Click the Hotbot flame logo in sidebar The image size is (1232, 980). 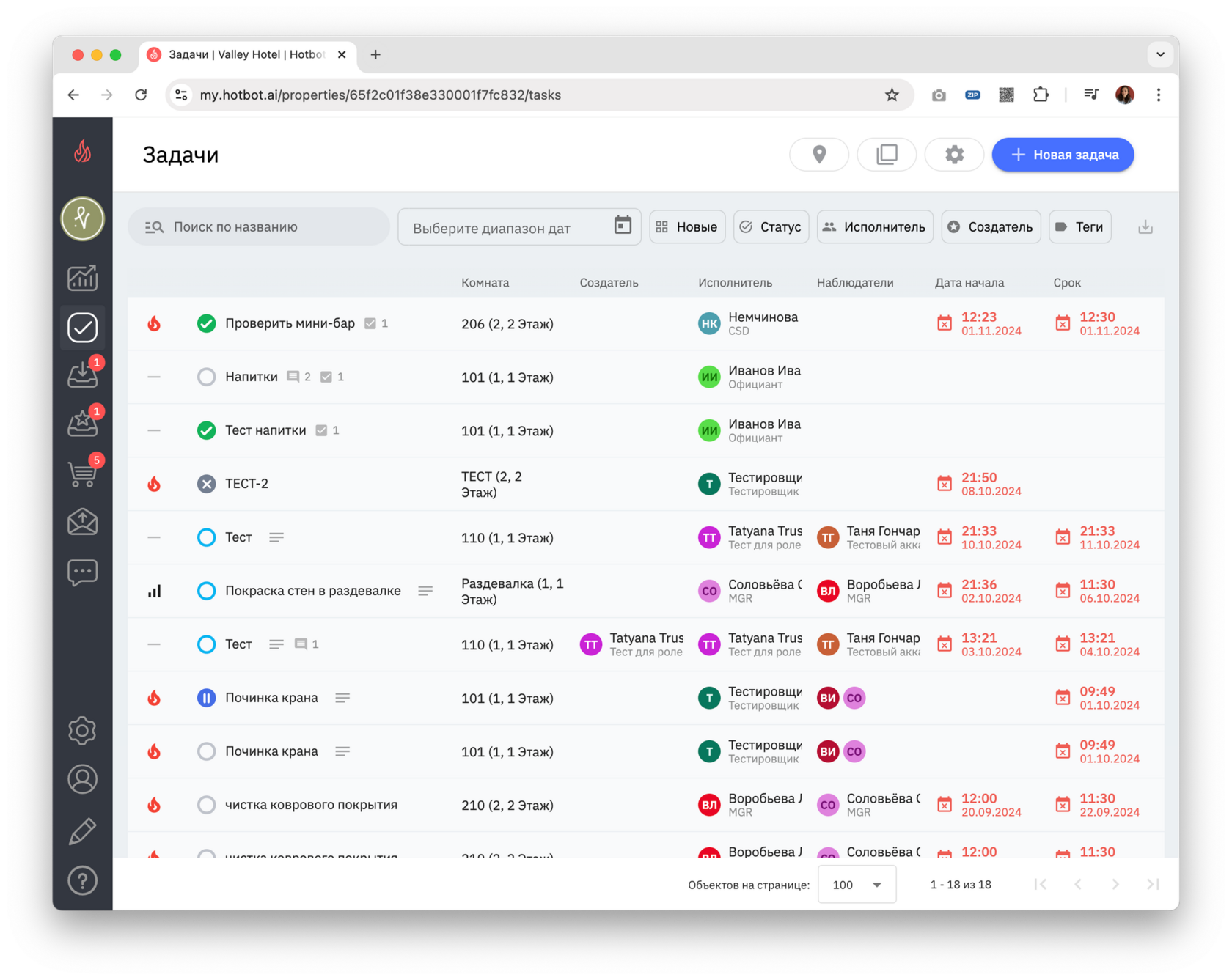(x=82, y=152)
